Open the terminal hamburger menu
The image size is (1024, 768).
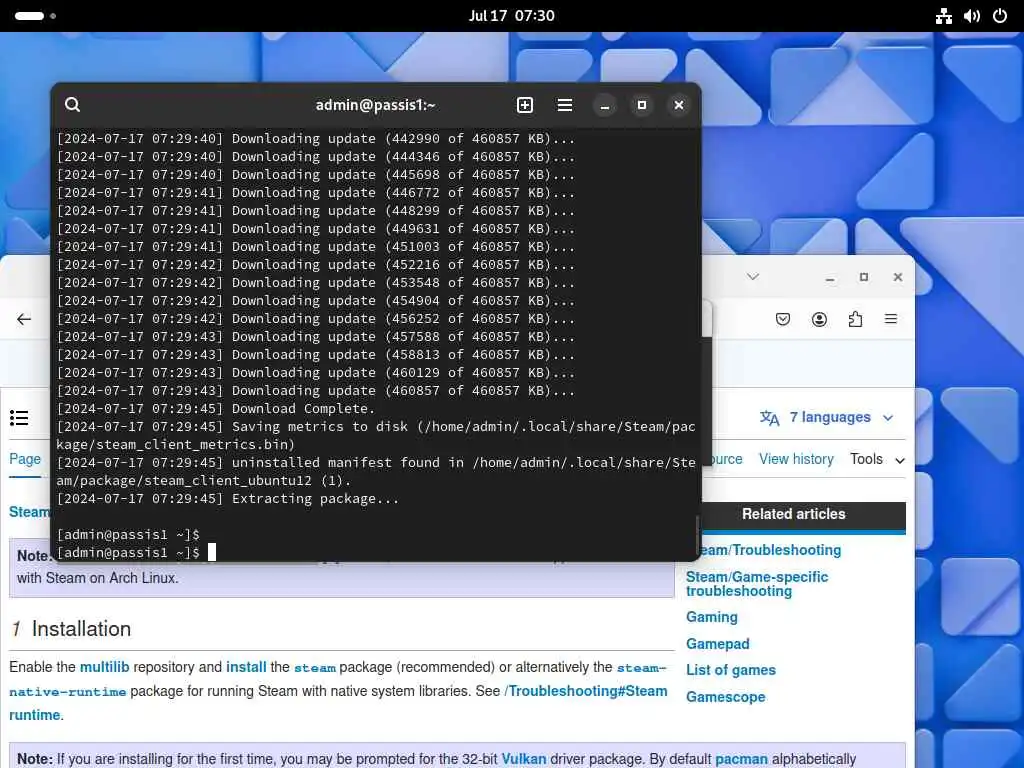565,105
